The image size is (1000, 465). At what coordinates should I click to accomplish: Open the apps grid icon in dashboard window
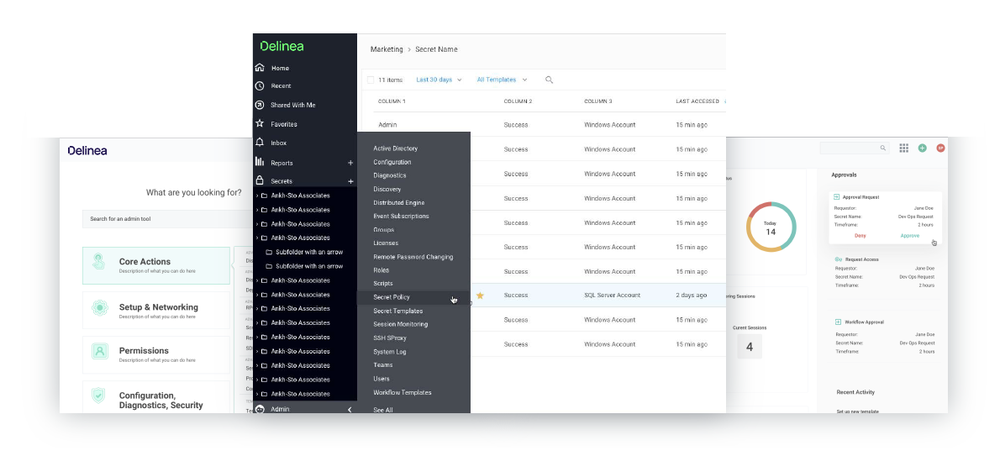point(904,148)
